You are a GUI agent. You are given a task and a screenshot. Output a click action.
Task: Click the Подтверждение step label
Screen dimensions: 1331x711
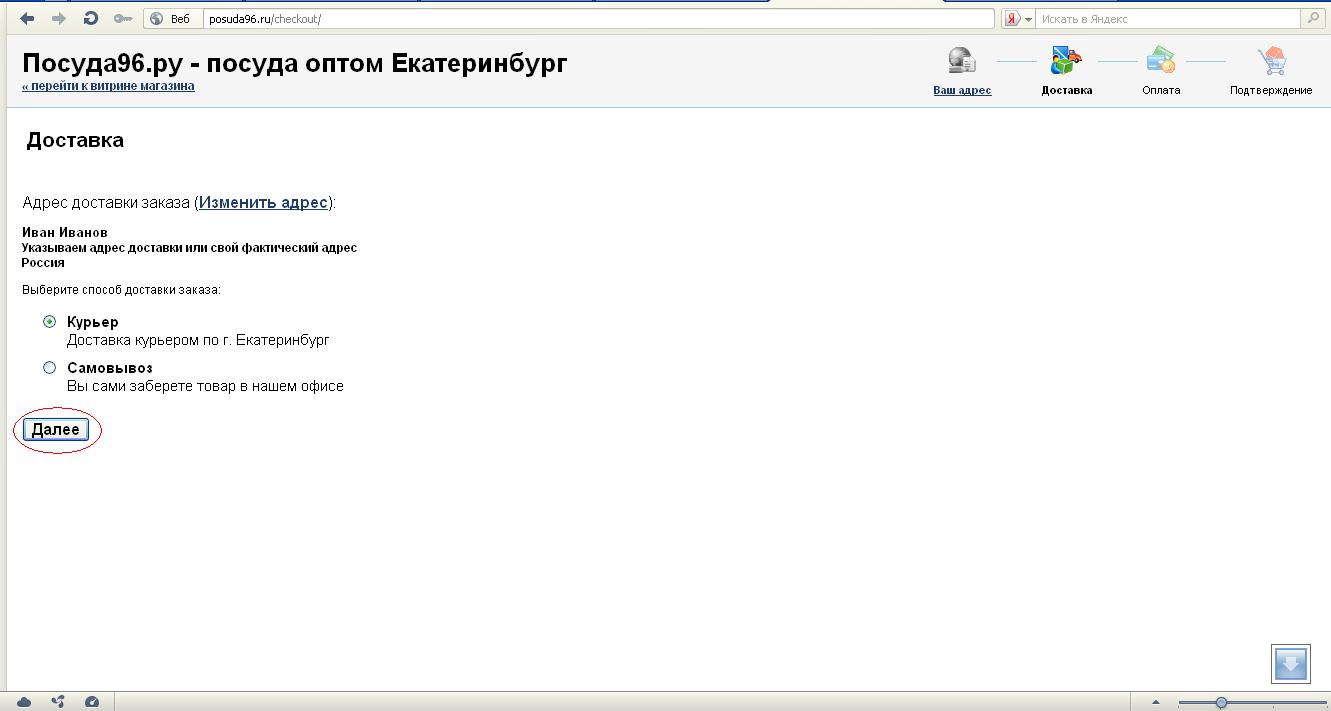(1271, 90)
